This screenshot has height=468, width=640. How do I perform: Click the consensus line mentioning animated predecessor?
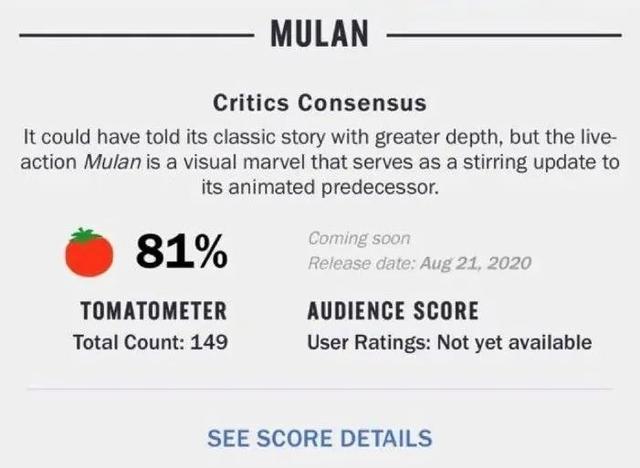click(x=320, y=188)
